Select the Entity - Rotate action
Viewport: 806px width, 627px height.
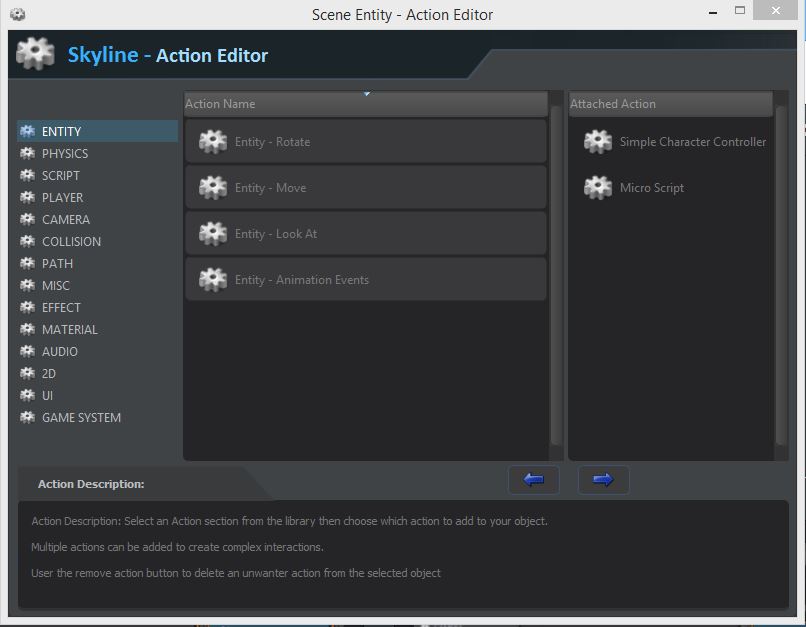tap(365, 141)
